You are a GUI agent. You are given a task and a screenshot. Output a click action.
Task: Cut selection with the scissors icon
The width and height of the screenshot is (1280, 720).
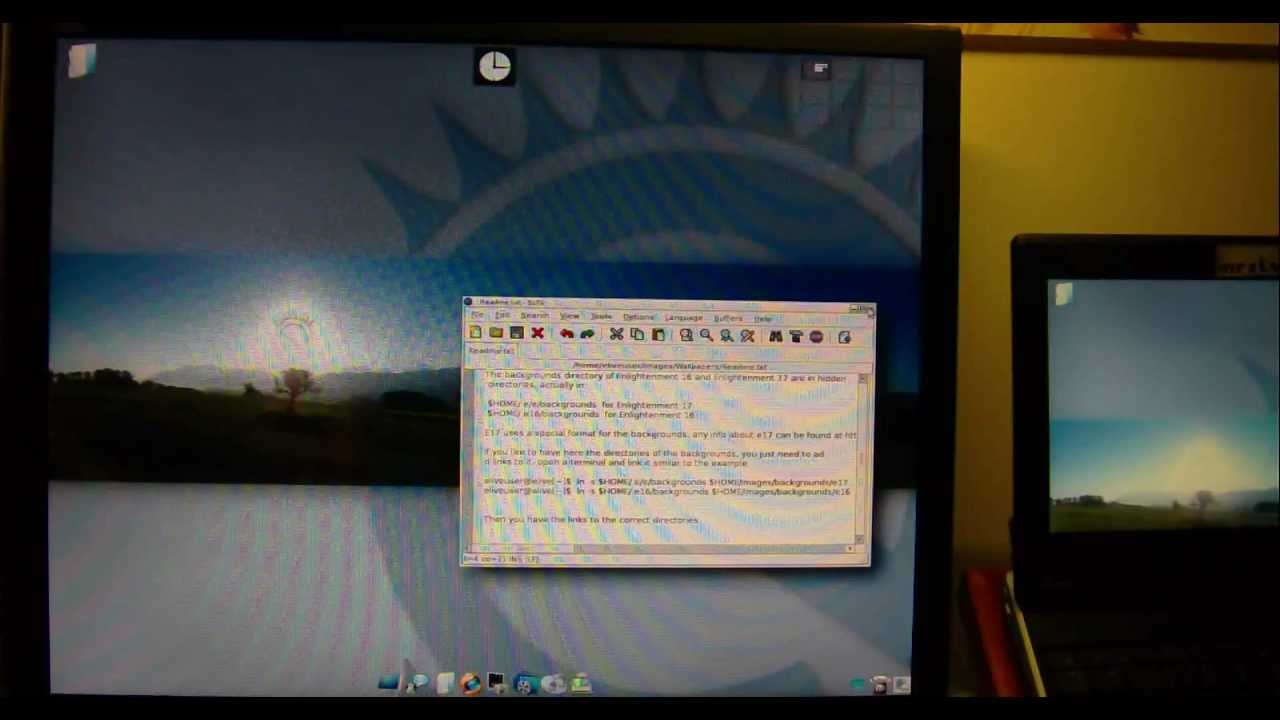[x=616, y=334]
